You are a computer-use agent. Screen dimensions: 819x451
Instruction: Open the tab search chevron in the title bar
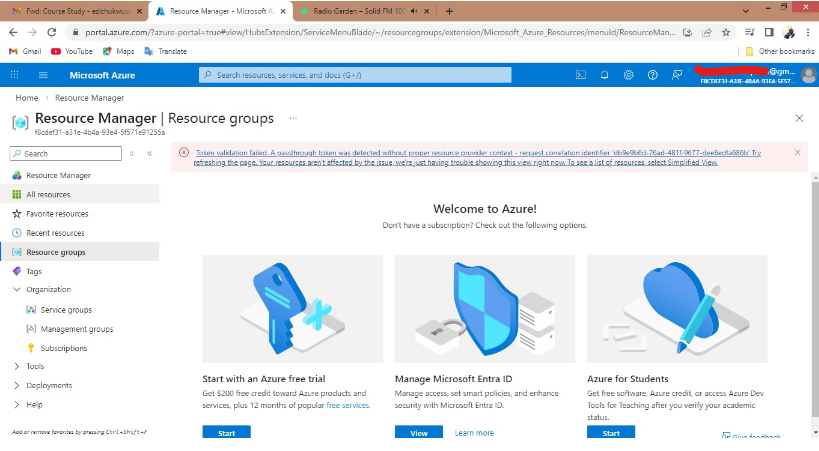coord(745,11)
